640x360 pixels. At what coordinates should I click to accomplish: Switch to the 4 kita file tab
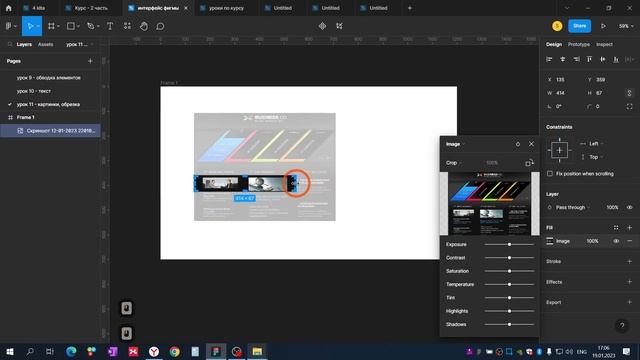pyautogui.click(x=39, y=8)
